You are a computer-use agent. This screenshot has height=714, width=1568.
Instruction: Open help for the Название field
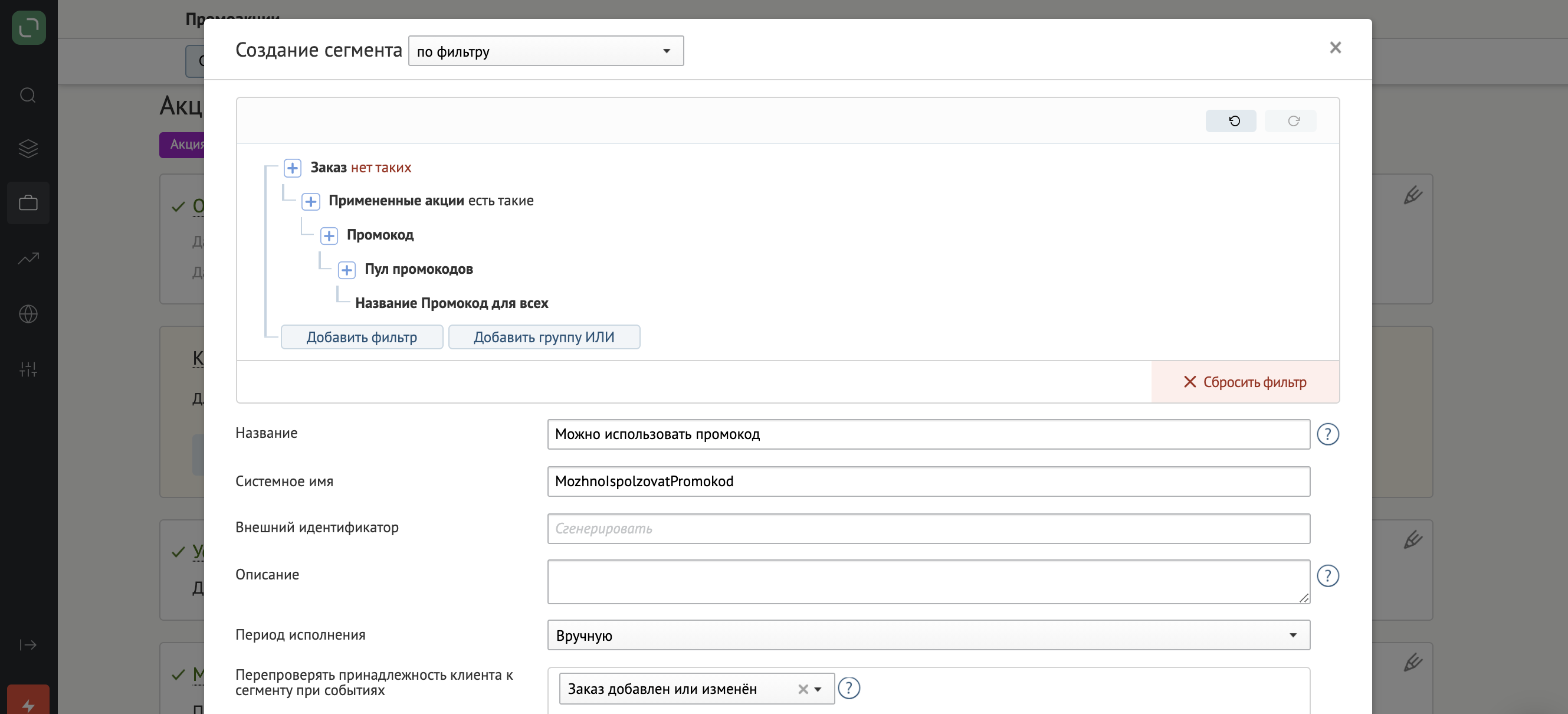pos(1327,434)
